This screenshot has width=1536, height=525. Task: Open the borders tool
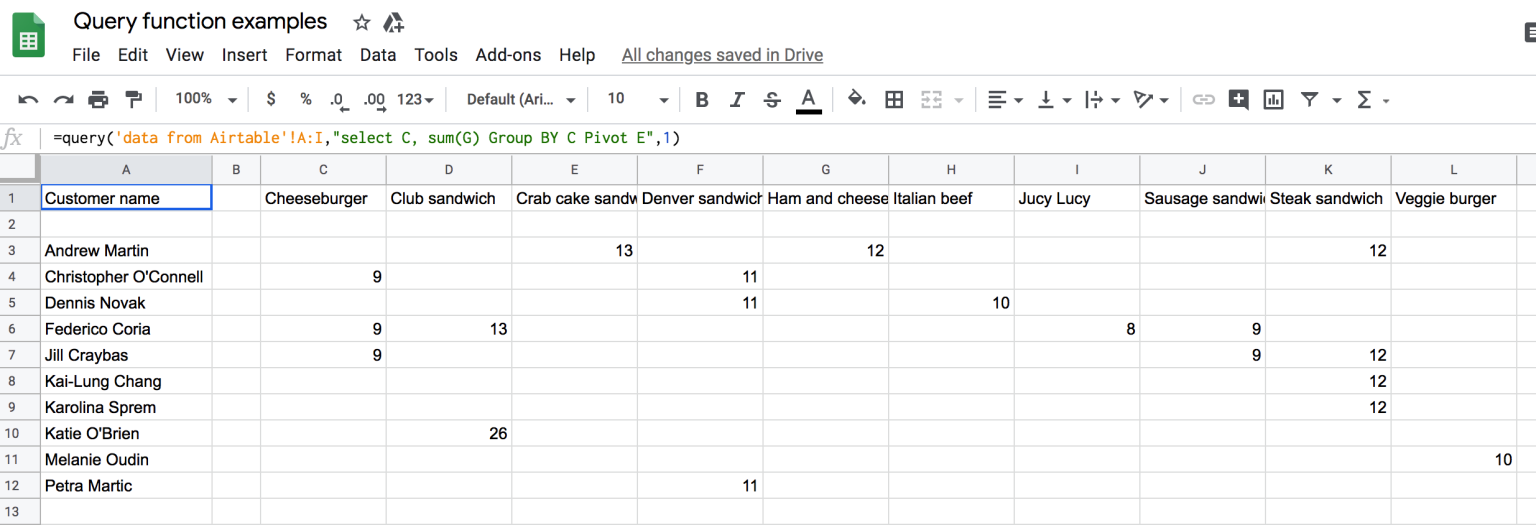pos(894,99)
